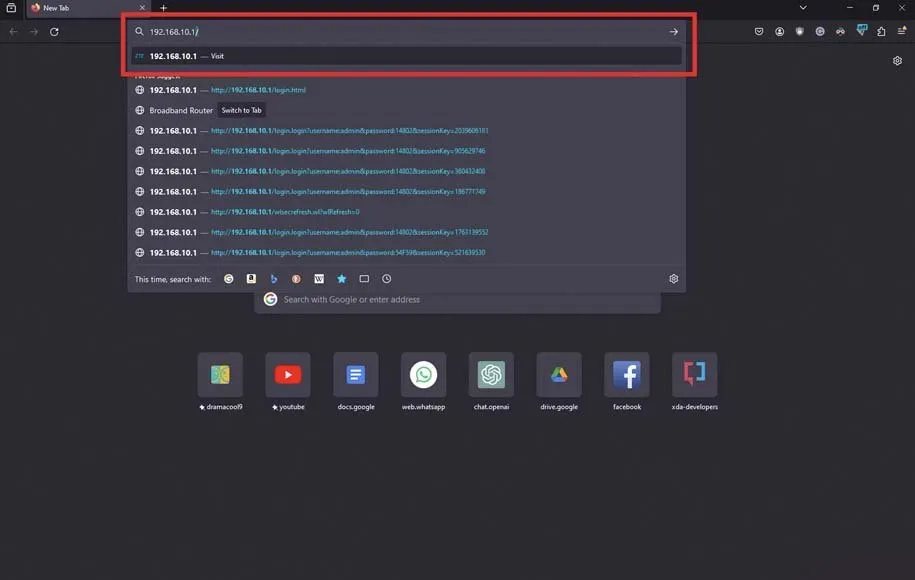Expand the list all tabs chevron
Viewport: 915px width, 580px height.
802,8
